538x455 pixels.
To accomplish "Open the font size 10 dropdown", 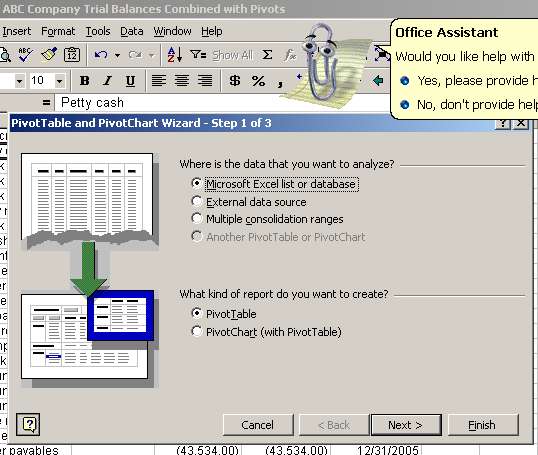I will point(59,81).
